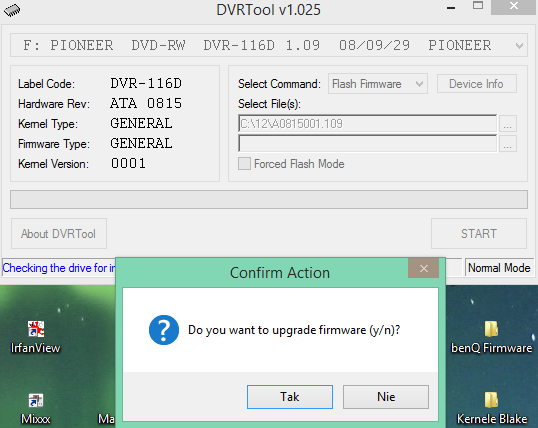Click the first file path field
This screenshot has height=428, width=538.
[367, 124]
